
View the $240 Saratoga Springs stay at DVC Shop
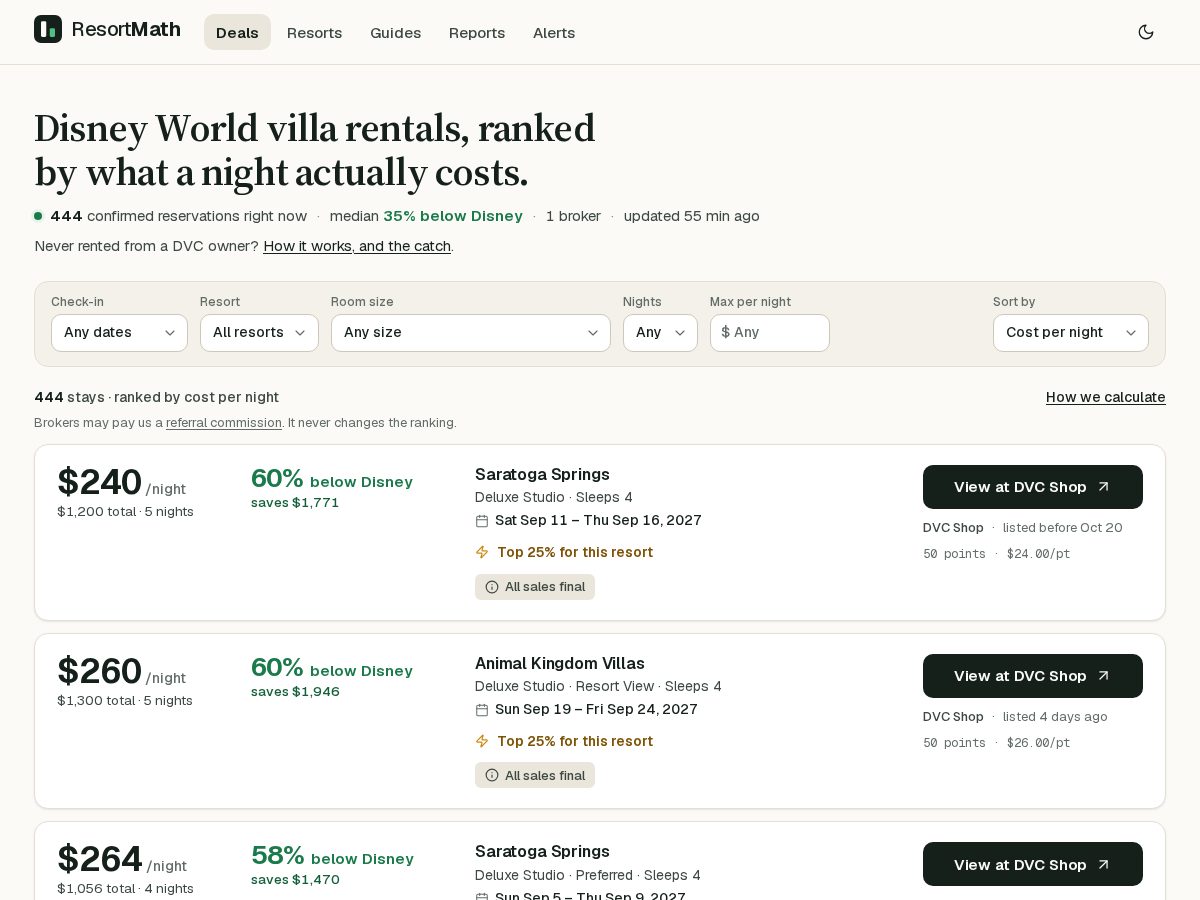(1033, 487)
